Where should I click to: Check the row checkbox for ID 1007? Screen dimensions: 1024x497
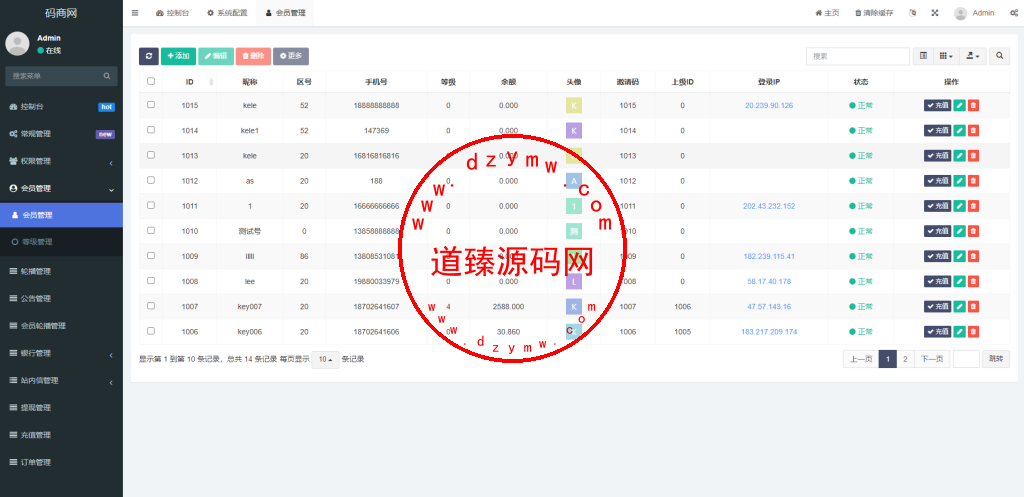pyautogui.click(x=151, y=306)
